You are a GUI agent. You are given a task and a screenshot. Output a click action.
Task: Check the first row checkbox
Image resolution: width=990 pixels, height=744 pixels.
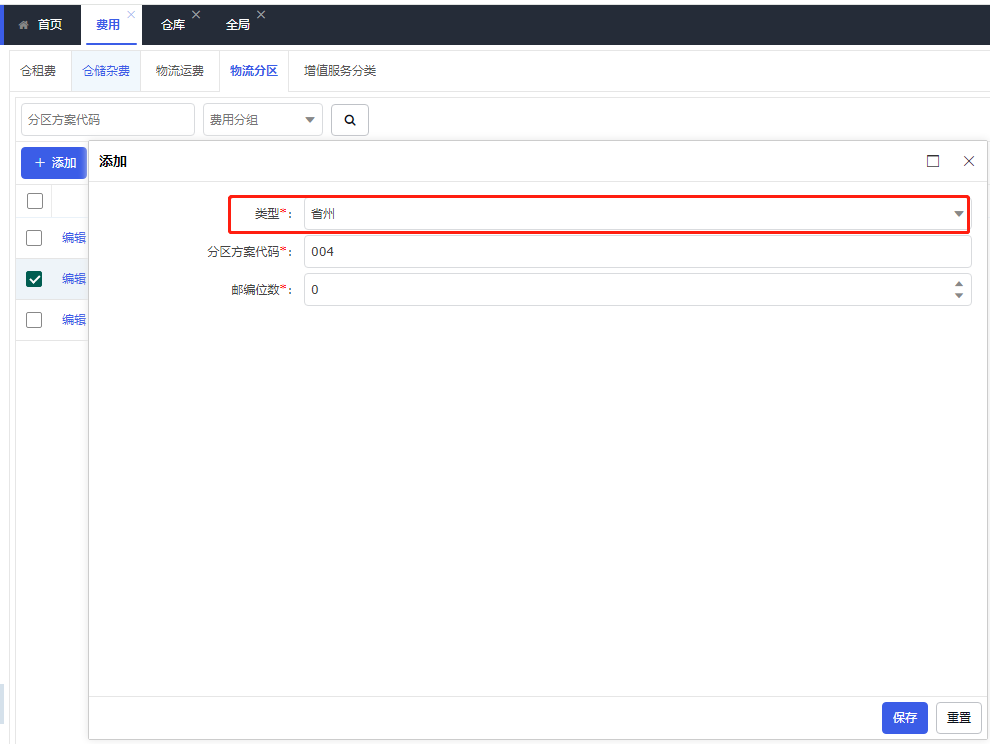coord(34,238)
